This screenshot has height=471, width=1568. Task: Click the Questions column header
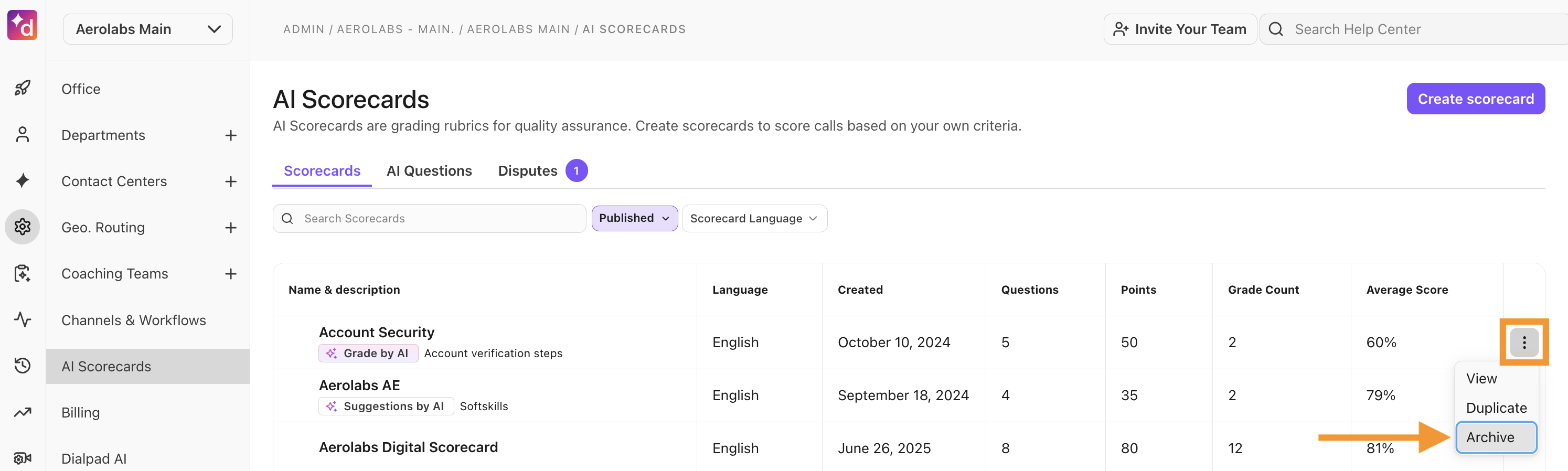point(1030,290)
